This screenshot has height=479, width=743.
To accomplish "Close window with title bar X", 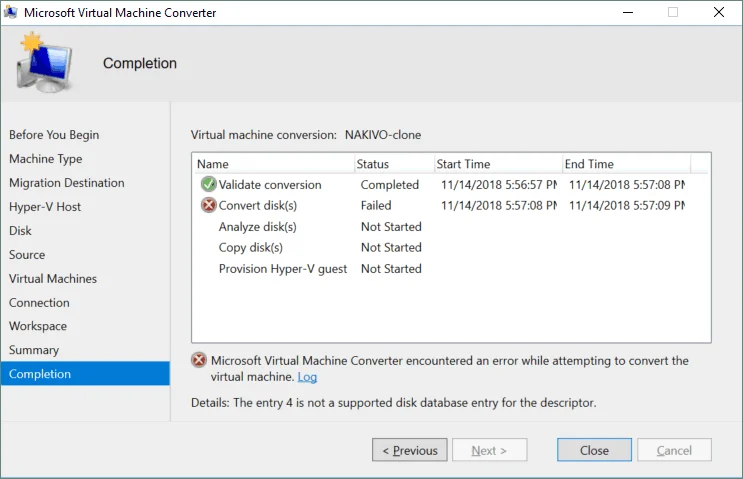I will [x=719, y=12].
